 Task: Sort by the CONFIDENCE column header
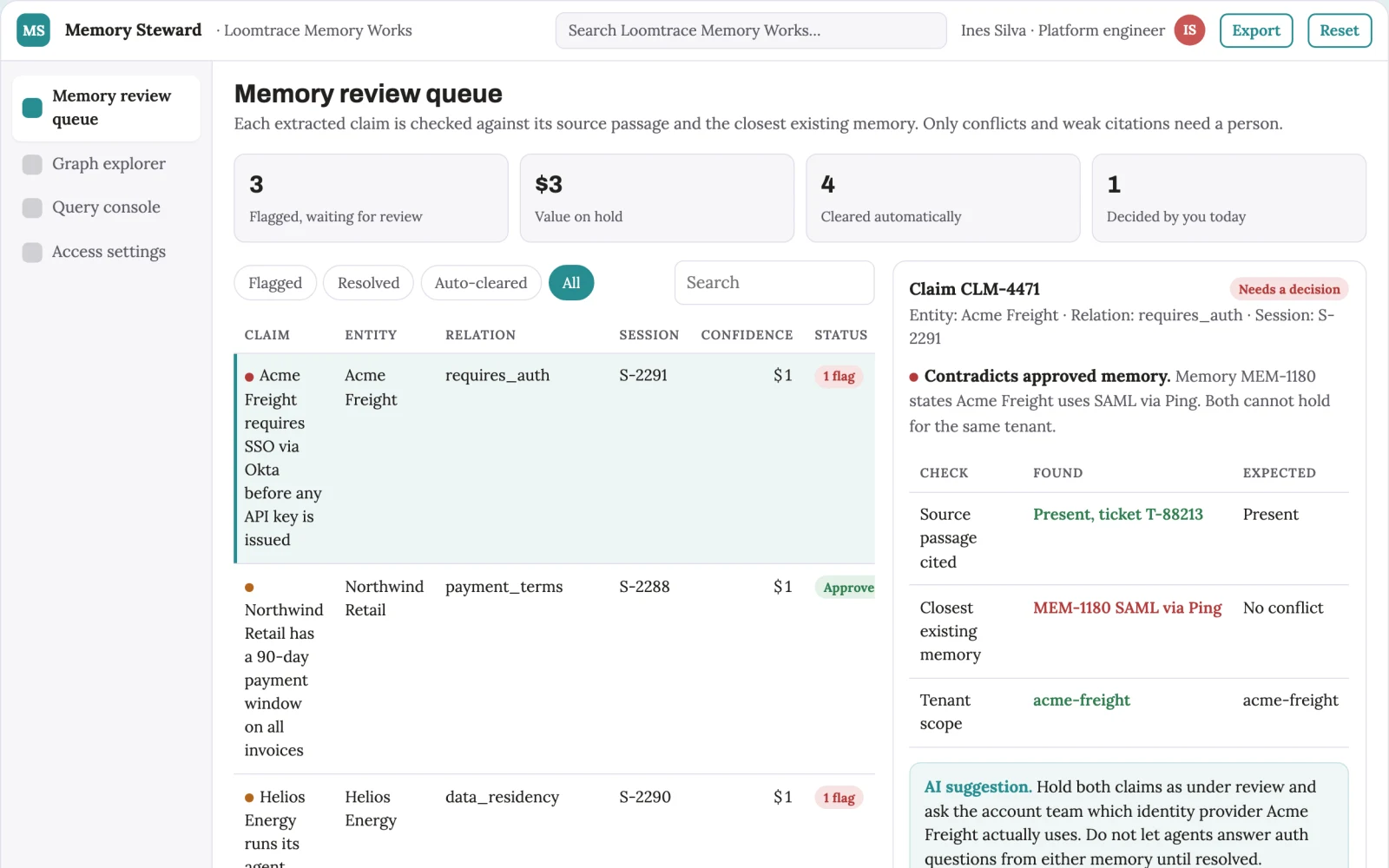click(x=747, y=335)
